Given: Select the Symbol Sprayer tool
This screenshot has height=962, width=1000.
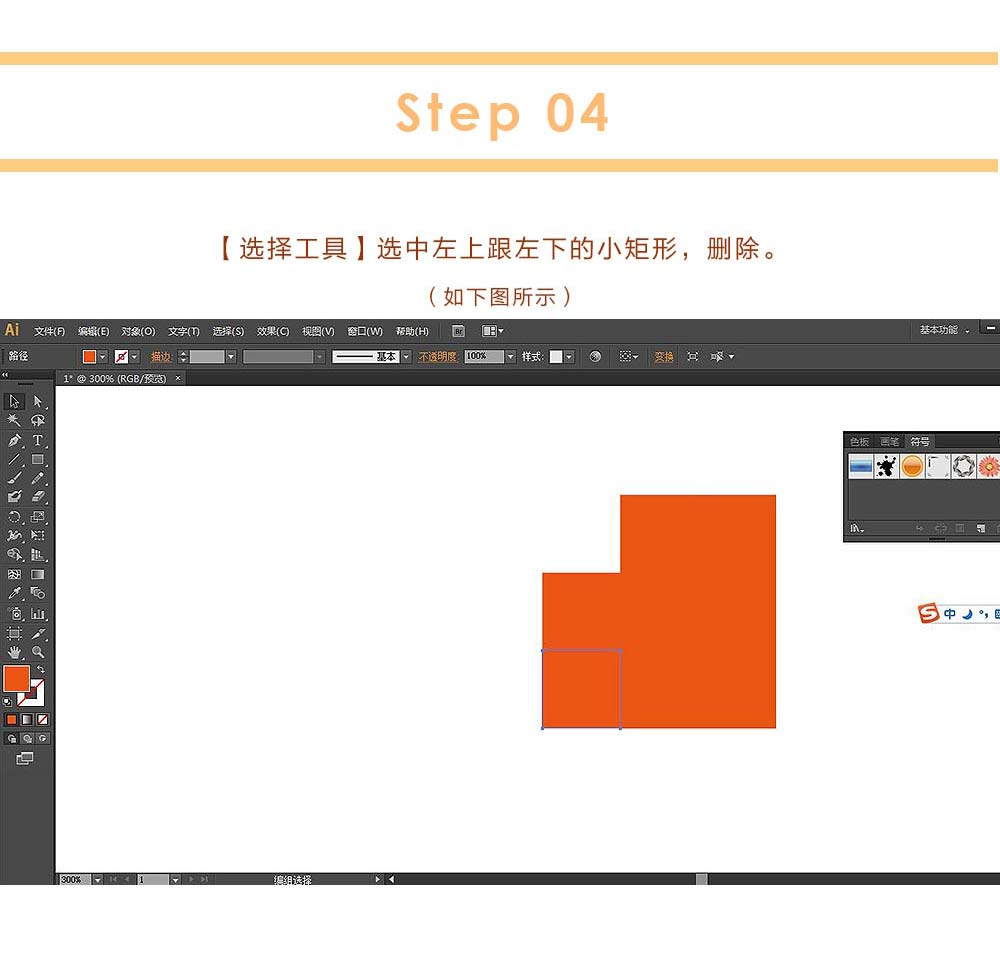Looking at the screenshot, I should (x=14, y=614).
